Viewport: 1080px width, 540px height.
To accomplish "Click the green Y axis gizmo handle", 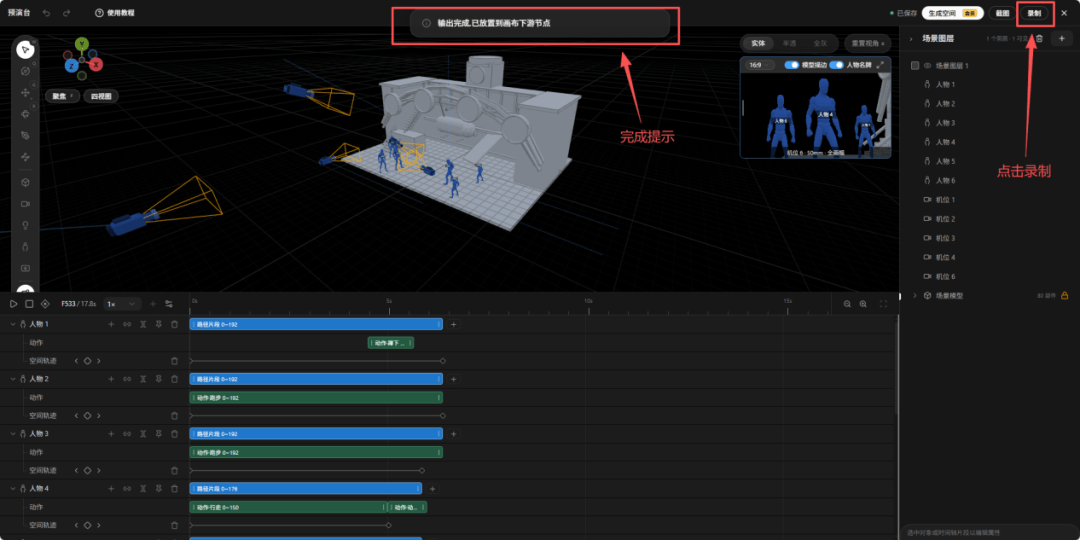I will coord(82,45).
